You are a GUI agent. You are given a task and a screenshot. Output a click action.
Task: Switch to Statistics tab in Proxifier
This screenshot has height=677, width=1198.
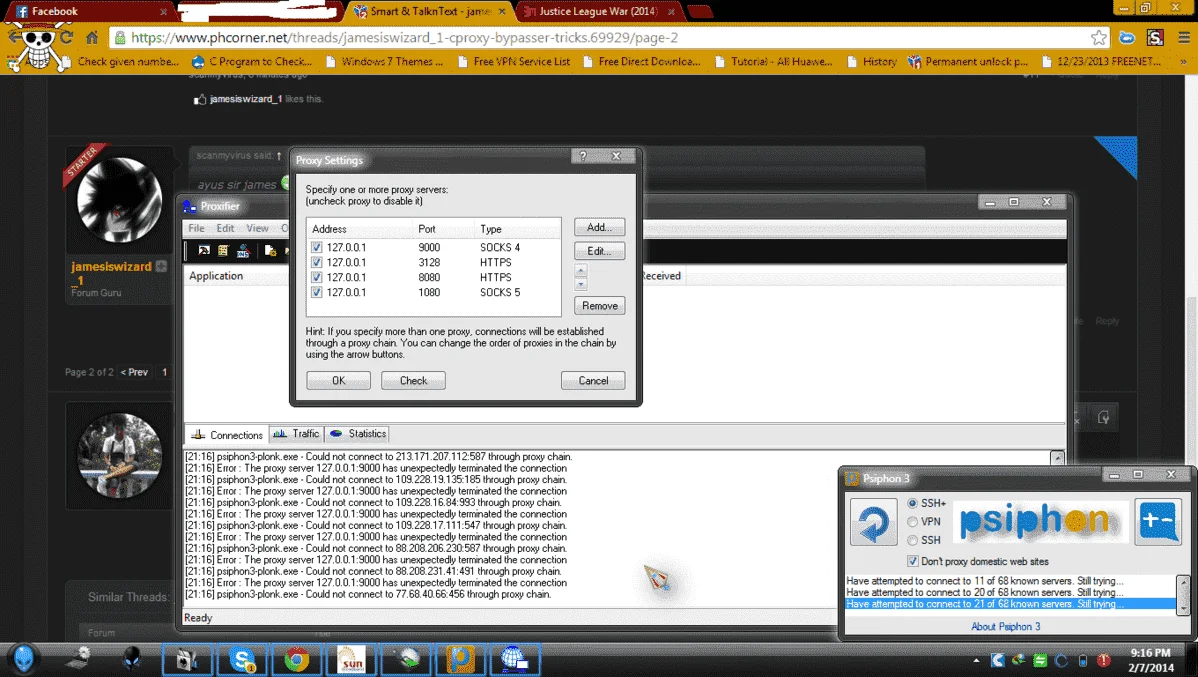click(358, 434)
